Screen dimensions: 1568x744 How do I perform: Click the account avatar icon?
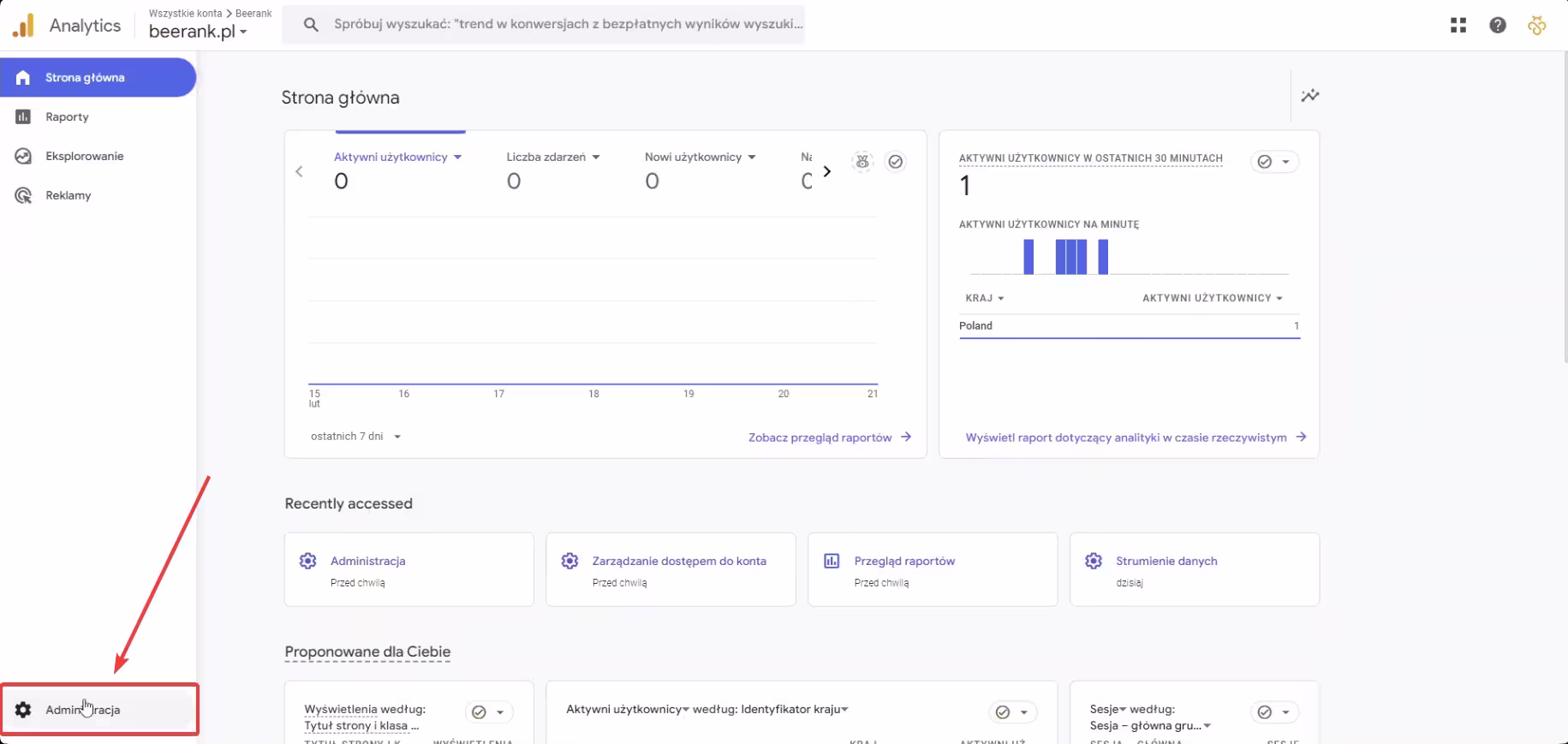(1537, 26)
